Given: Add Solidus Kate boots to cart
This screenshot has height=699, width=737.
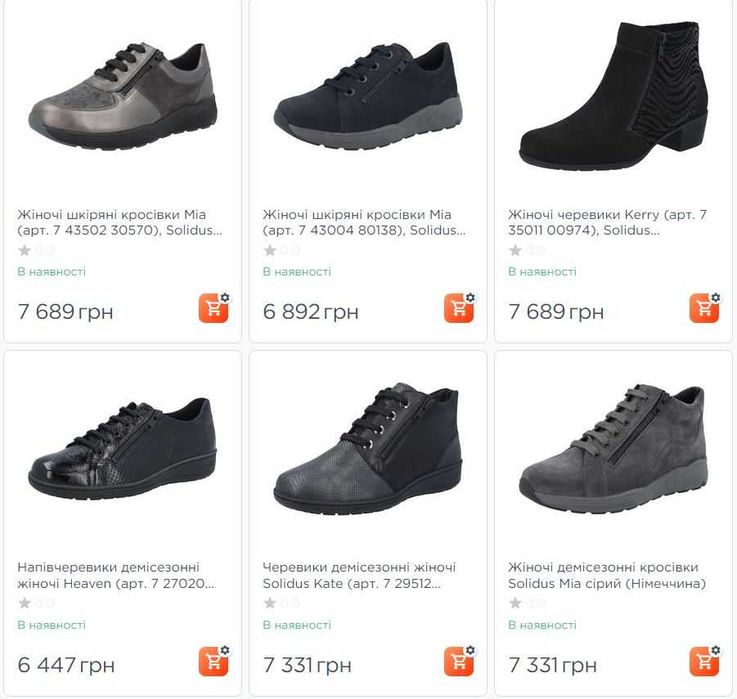Looking at the screenshot, I should click(x=459, y=661).
